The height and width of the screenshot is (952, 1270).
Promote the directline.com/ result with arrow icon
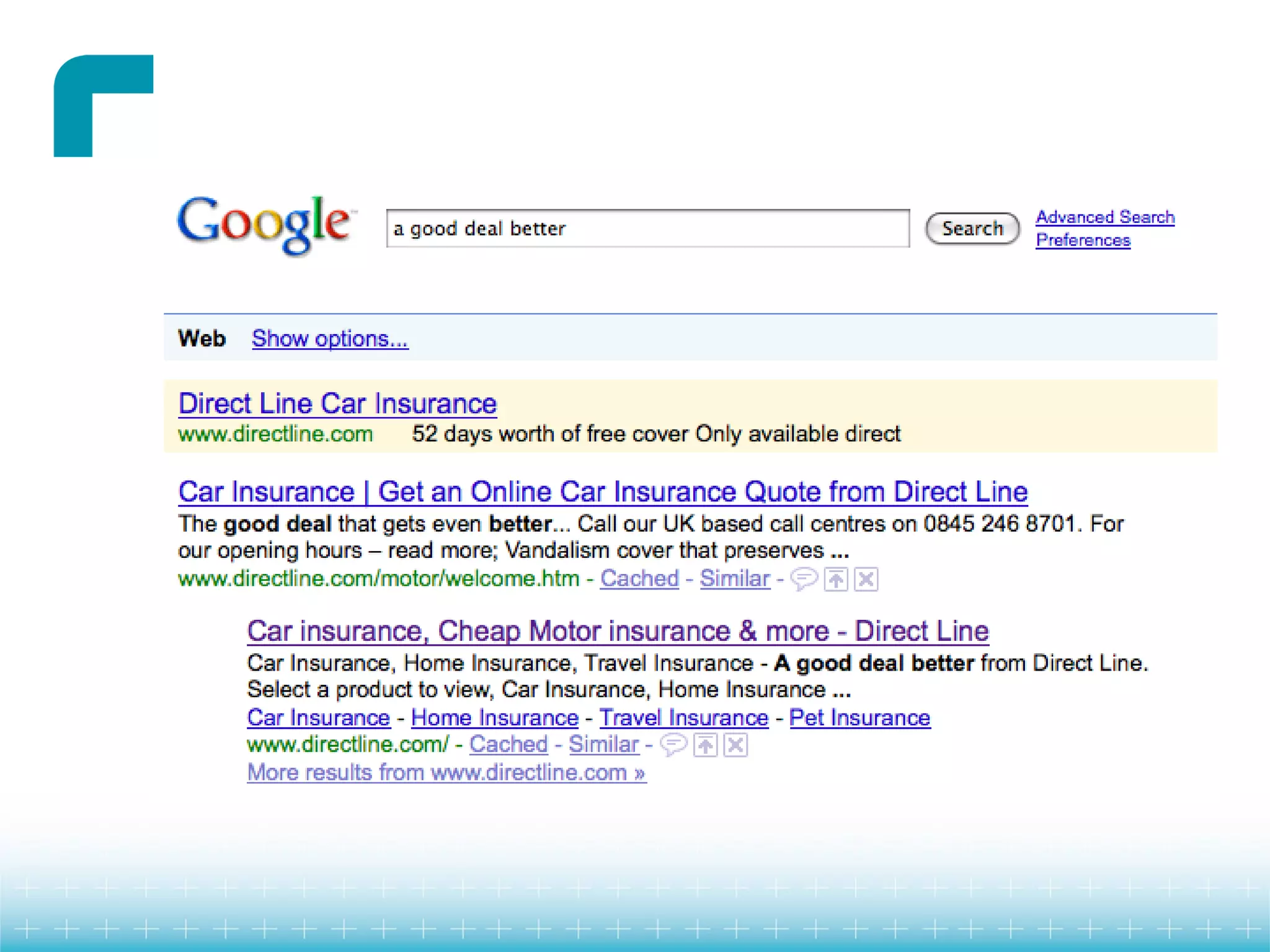click(x=705, y=744)
